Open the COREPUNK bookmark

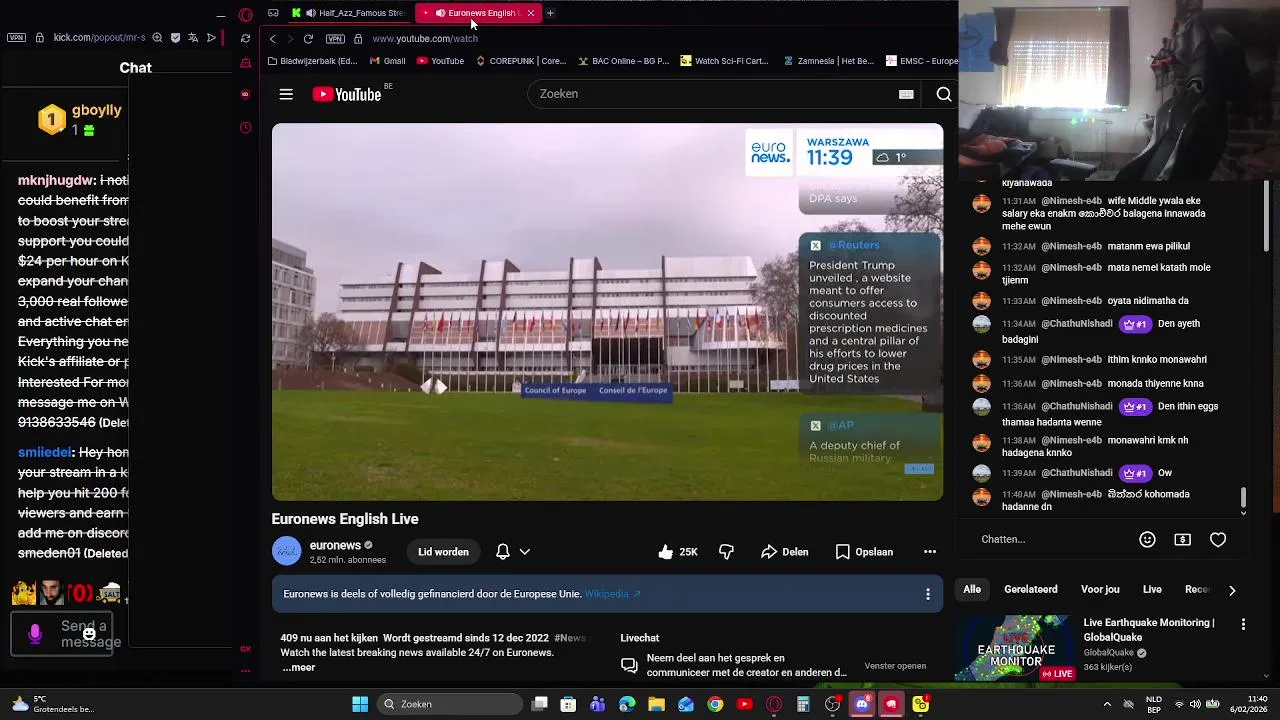[521, 61]
